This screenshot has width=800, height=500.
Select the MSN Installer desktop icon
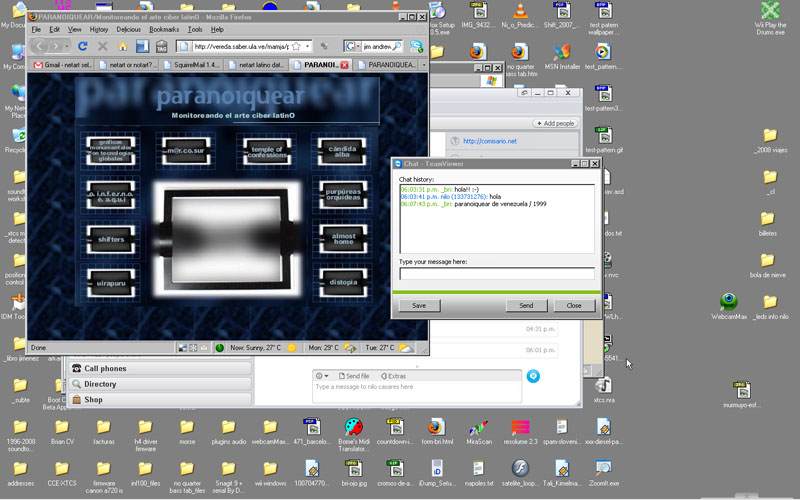coord(562,56)
